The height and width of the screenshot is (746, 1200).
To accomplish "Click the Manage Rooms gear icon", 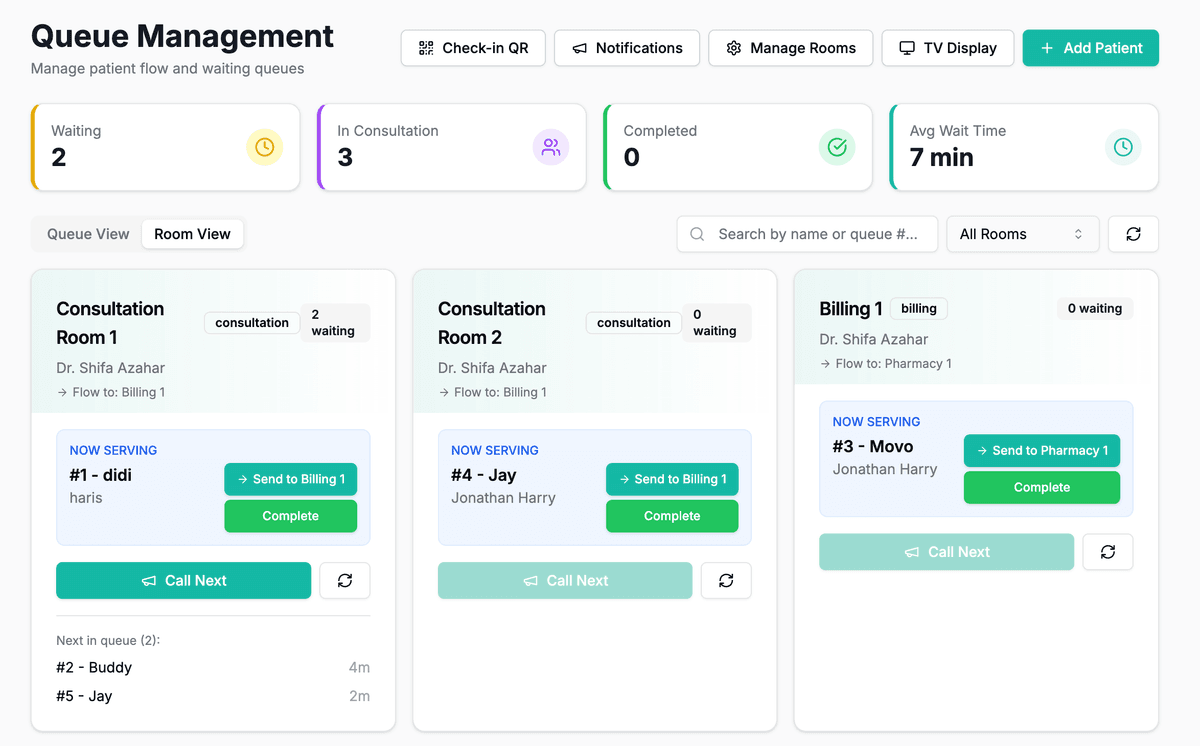I will (x=736, y=47).
